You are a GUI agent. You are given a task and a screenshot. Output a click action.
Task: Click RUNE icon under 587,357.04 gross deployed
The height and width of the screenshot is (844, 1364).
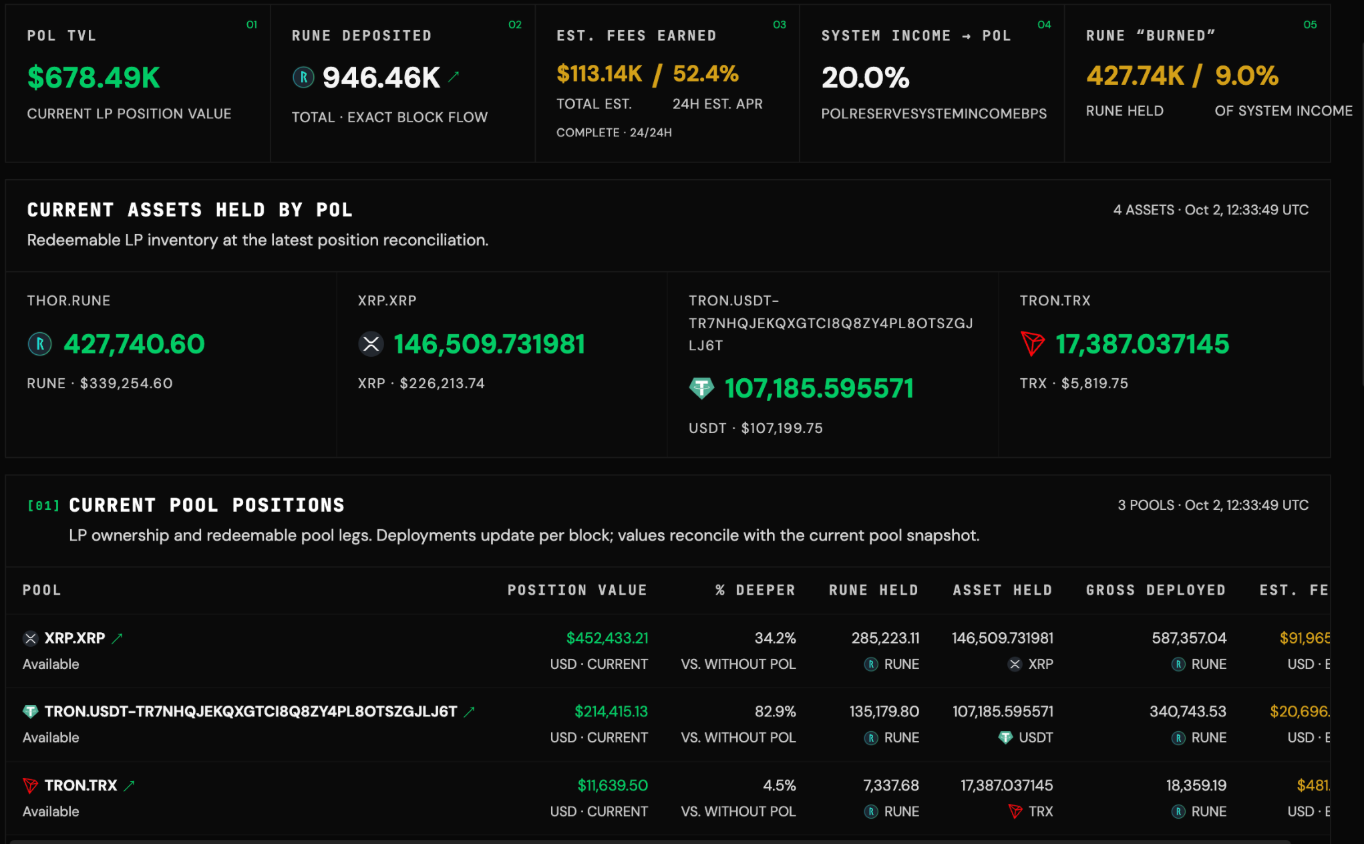pyautogui.click(x=1179, y=664)
